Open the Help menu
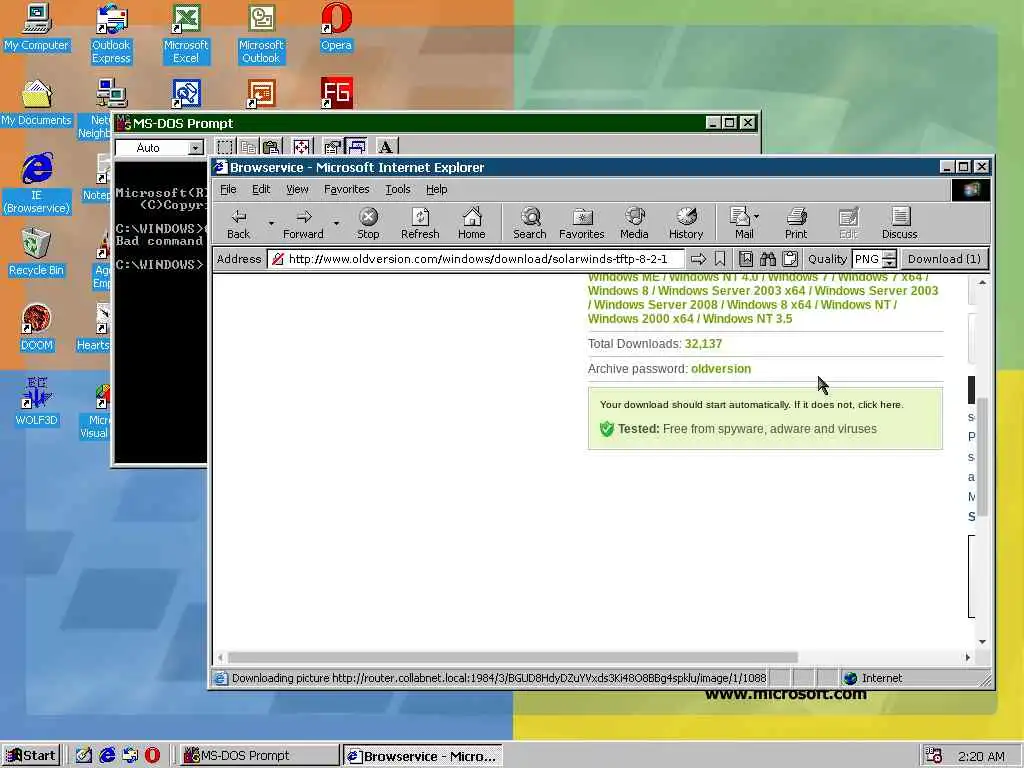 click(x=437, y=189)
